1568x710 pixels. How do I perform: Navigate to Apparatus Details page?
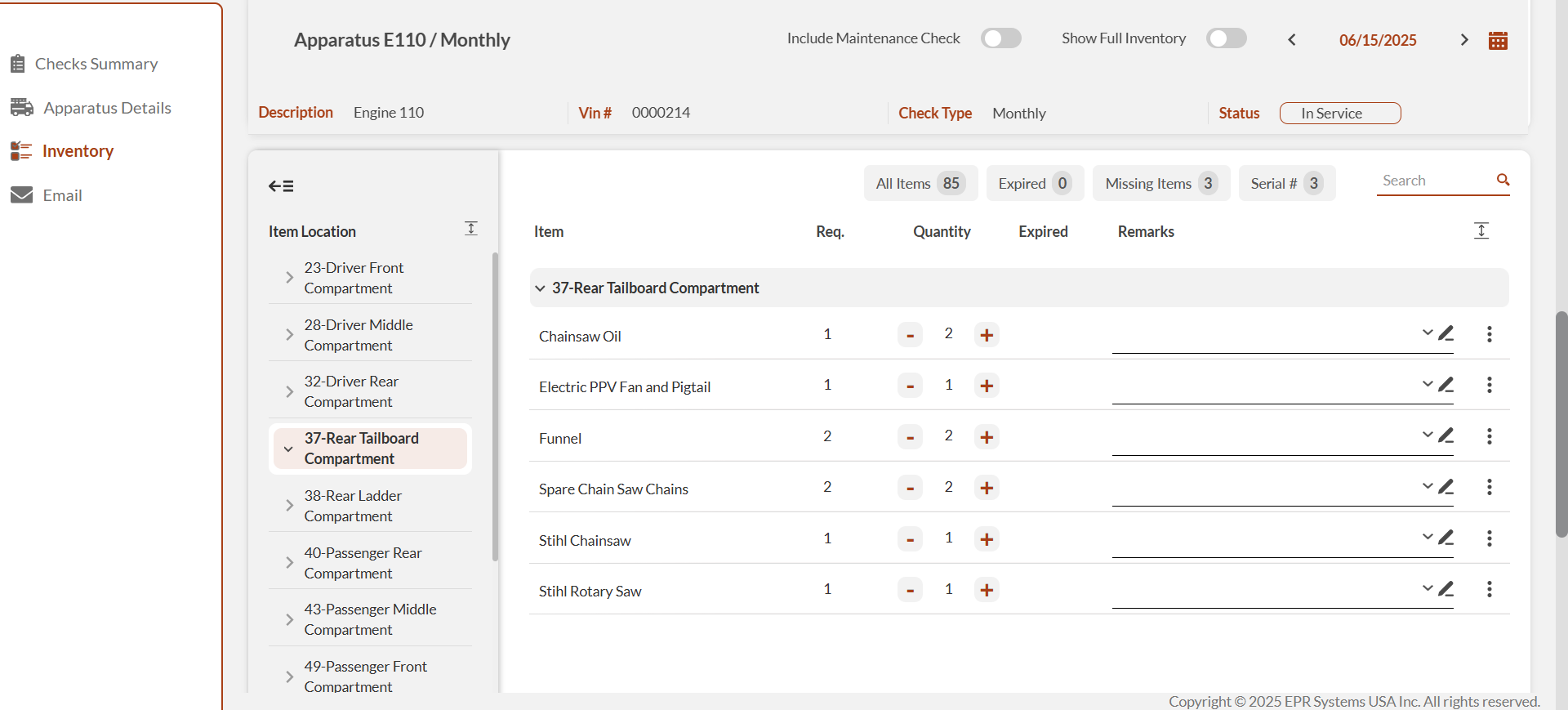(106, 108)
